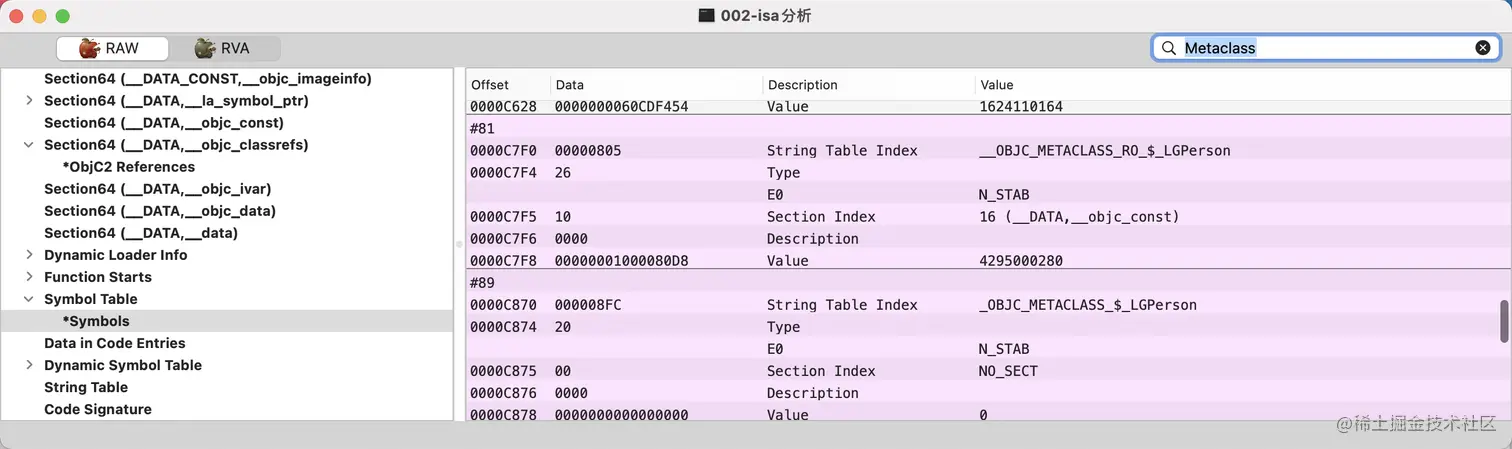Switch to RVA address mode
Viewport: 1512px width, 449px height.
223,48
